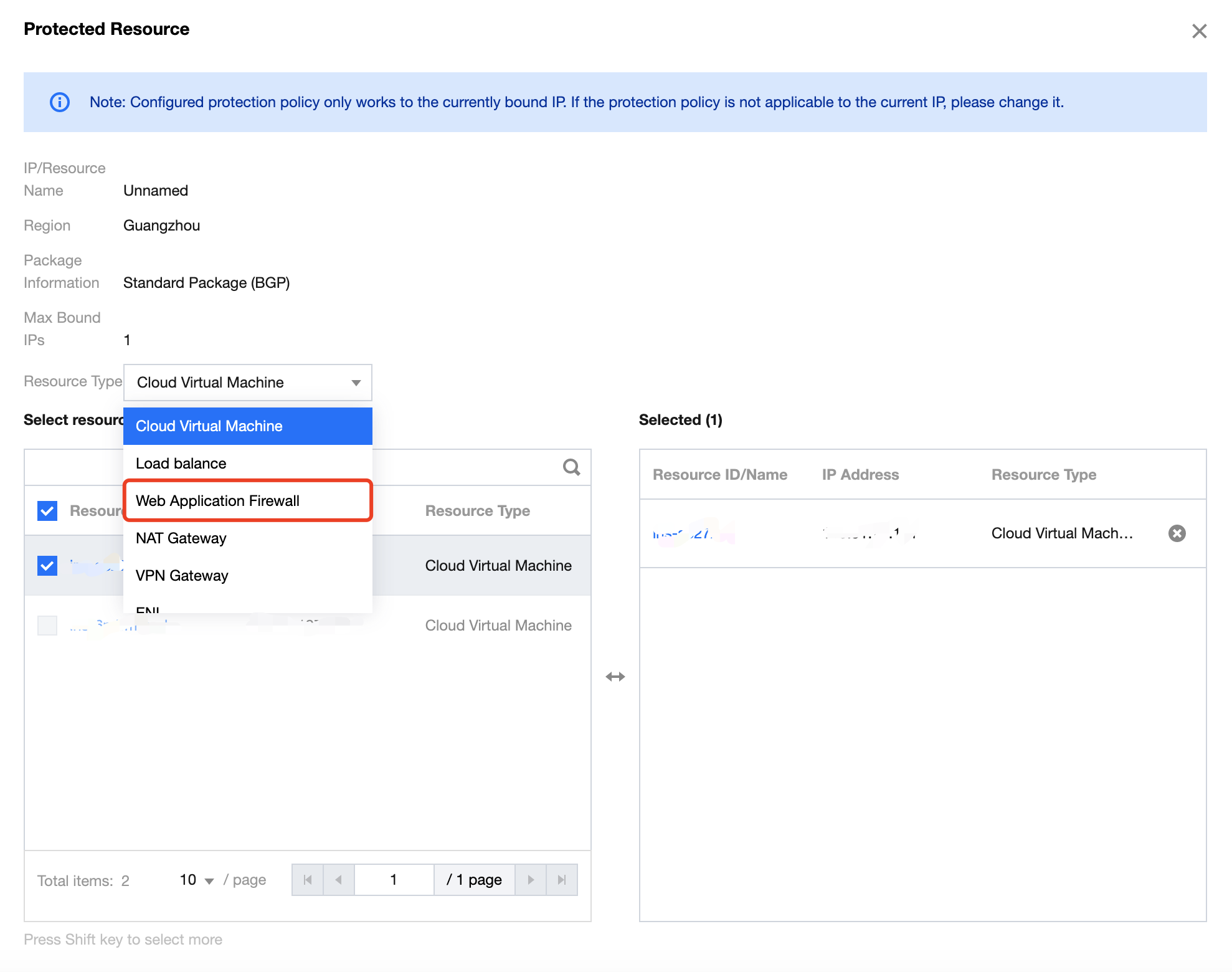
Task: Go to next page arrow
Action: click(531, 880)
